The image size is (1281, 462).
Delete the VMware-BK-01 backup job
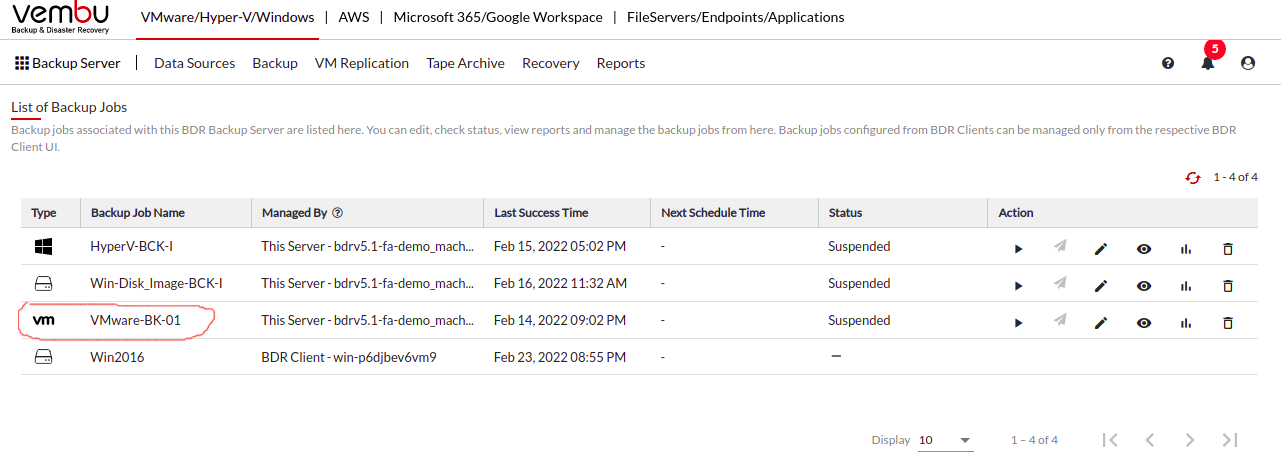tap(1228, 323)
